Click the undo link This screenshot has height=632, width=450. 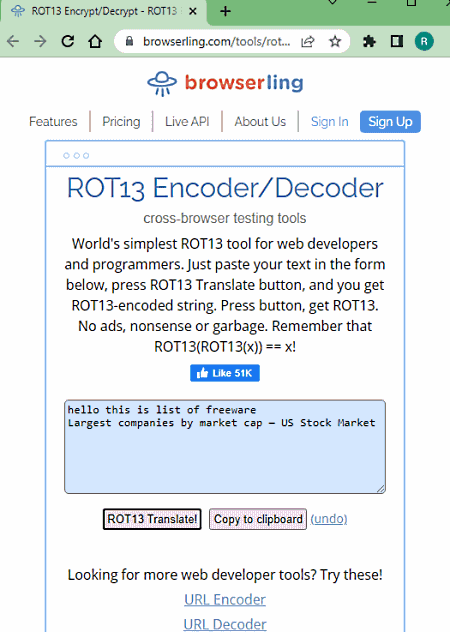(x=329, y=519)
